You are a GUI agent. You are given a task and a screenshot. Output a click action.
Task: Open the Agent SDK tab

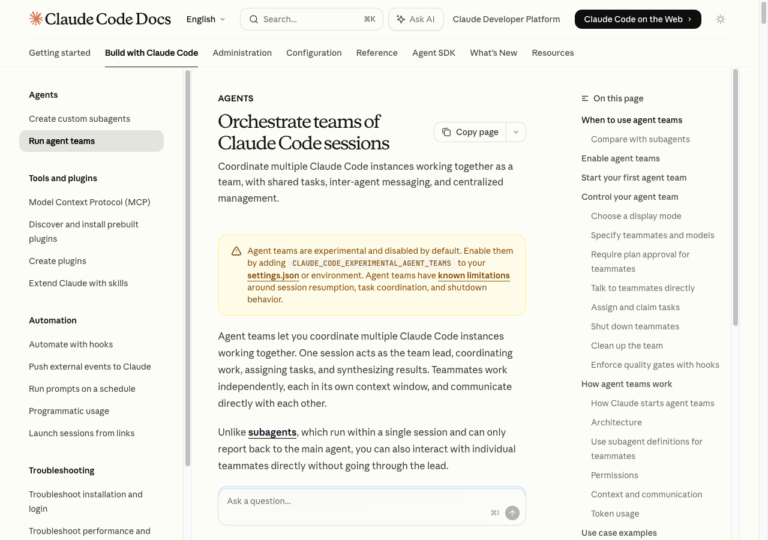tap(433, 52)
